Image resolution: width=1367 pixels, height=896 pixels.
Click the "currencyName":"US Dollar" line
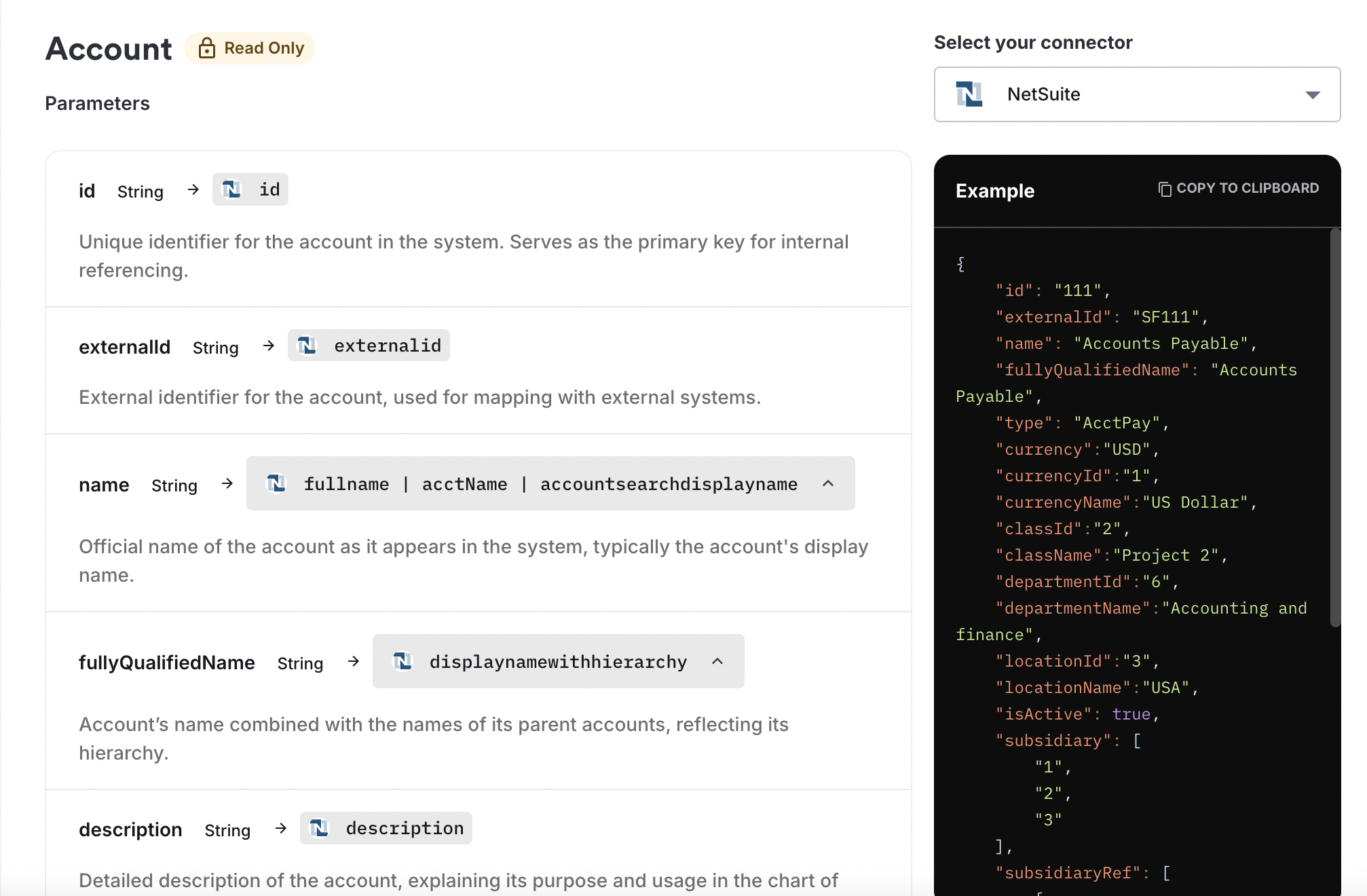click(1126, 502)
